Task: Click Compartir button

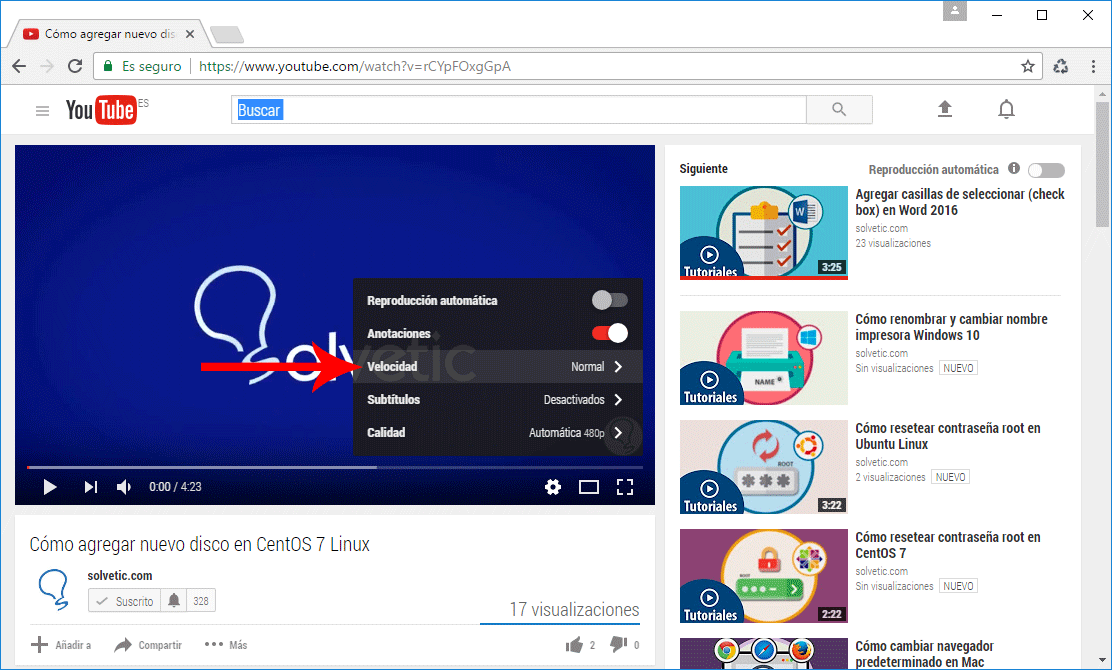Action: (x=148, y=645)
